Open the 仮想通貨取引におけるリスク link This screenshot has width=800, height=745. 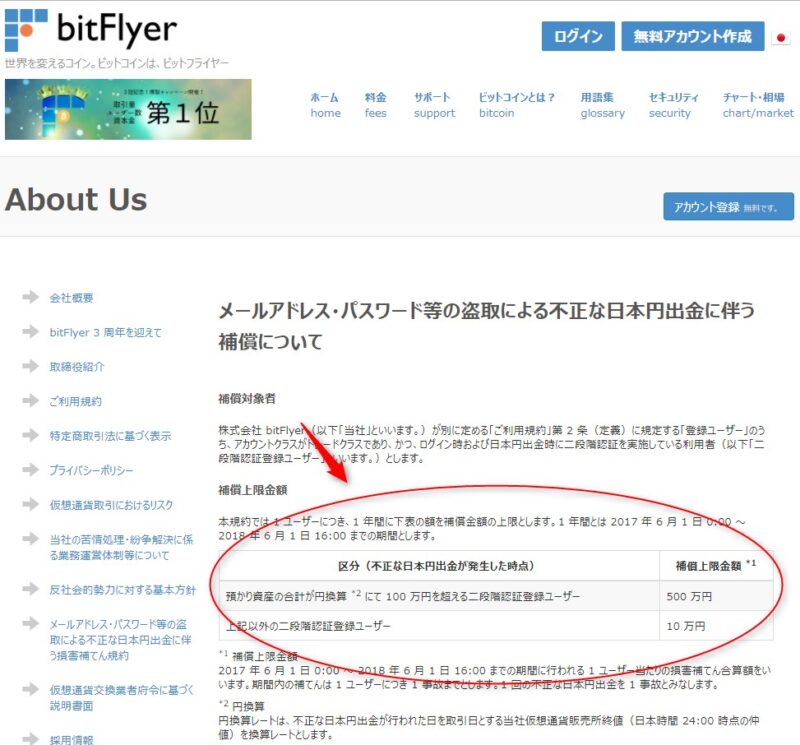[x=111, y=505]
